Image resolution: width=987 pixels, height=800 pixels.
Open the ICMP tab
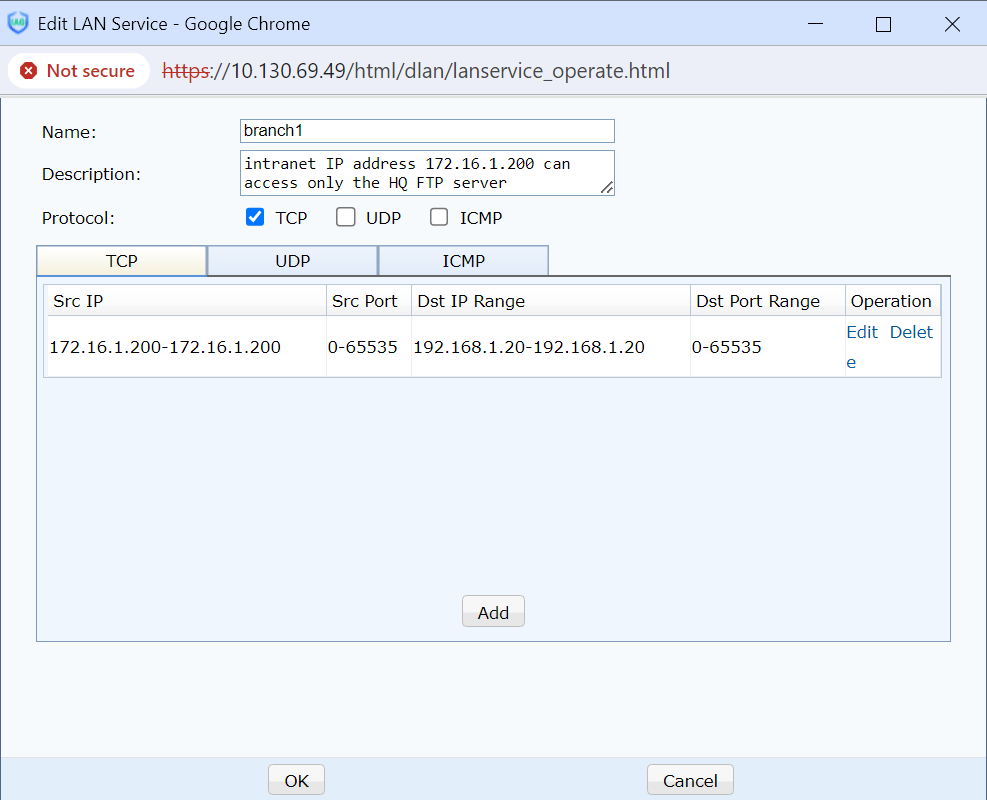[x=463, y=261]
